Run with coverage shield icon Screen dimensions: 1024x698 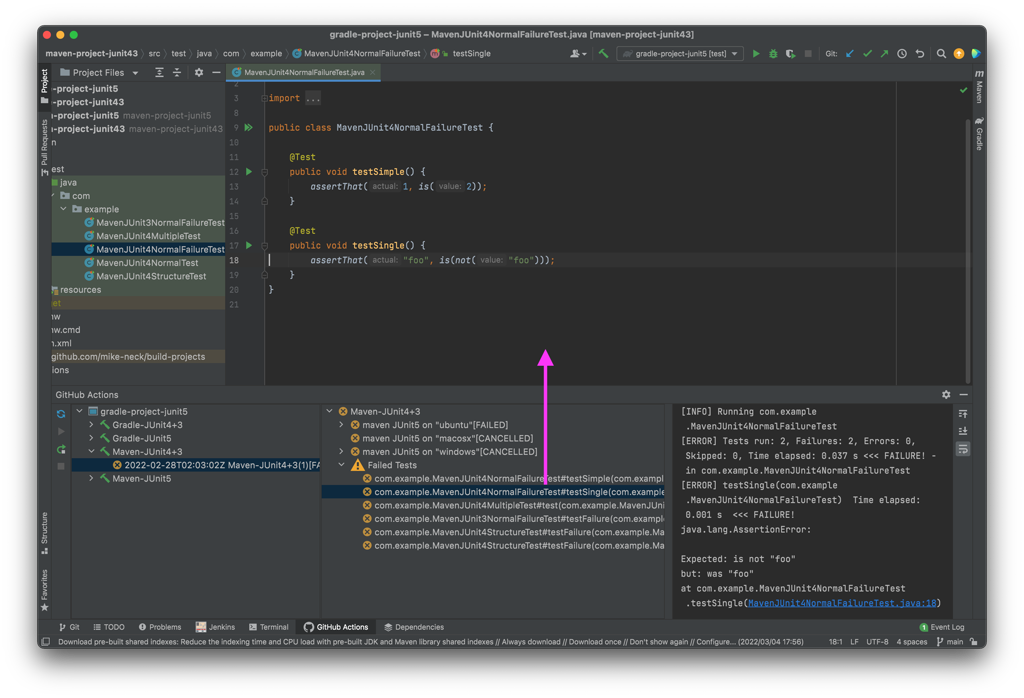pos(790,54)
